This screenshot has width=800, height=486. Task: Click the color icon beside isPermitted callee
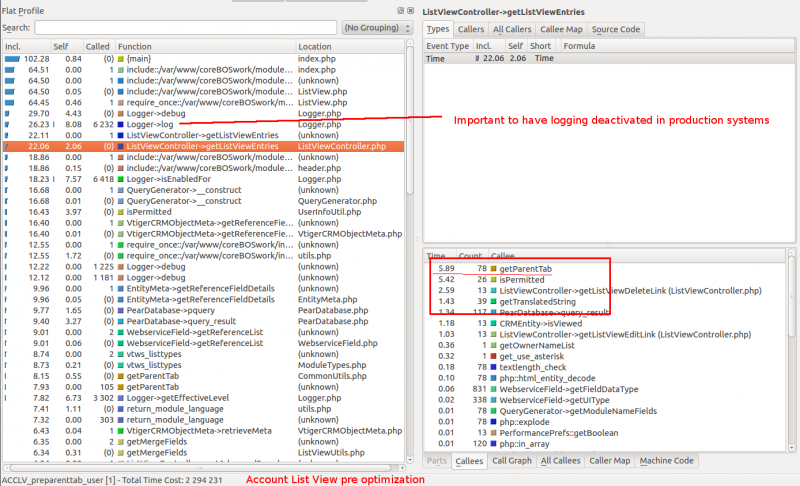click(x=493, y=280)
